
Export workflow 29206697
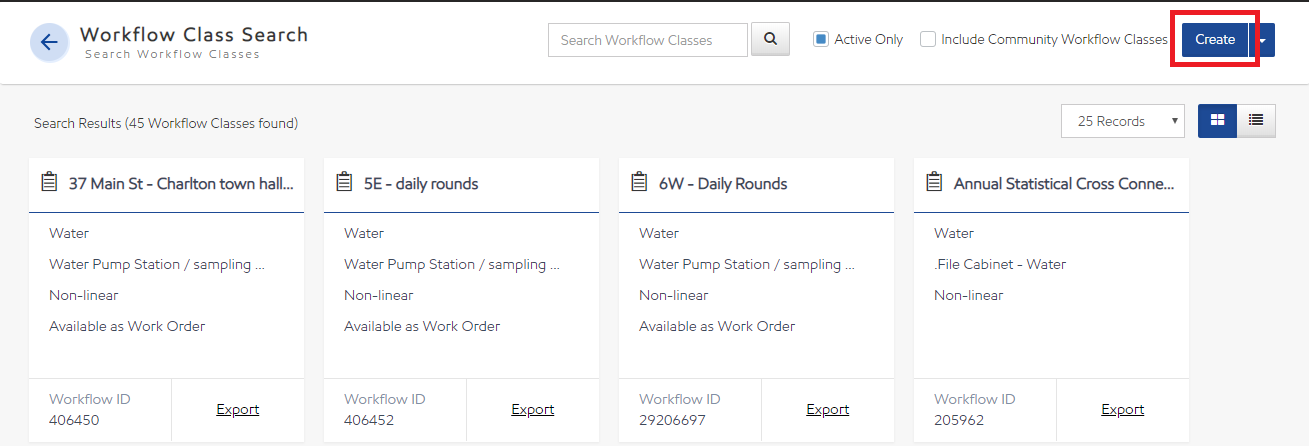tap(827, 409)
